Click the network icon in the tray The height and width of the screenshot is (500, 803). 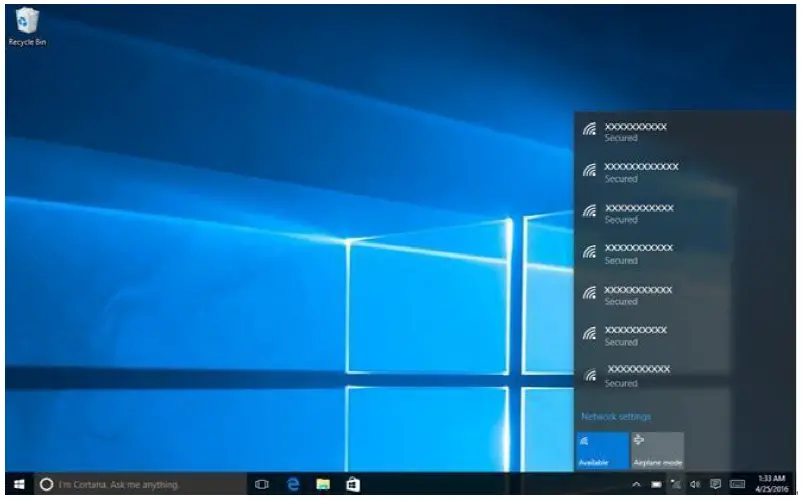coord(676,484)
